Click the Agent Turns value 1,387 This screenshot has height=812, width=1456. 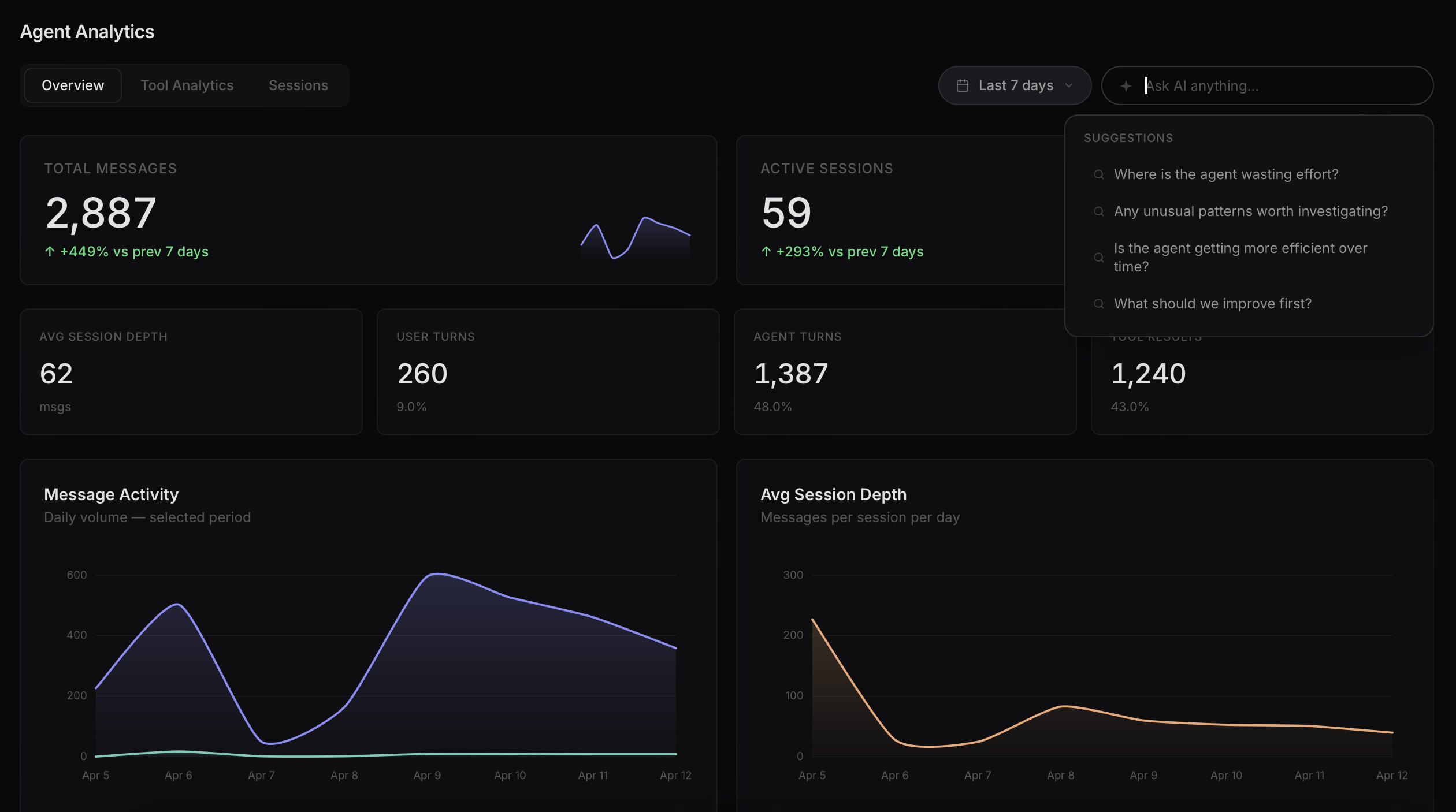coord(791,374)
